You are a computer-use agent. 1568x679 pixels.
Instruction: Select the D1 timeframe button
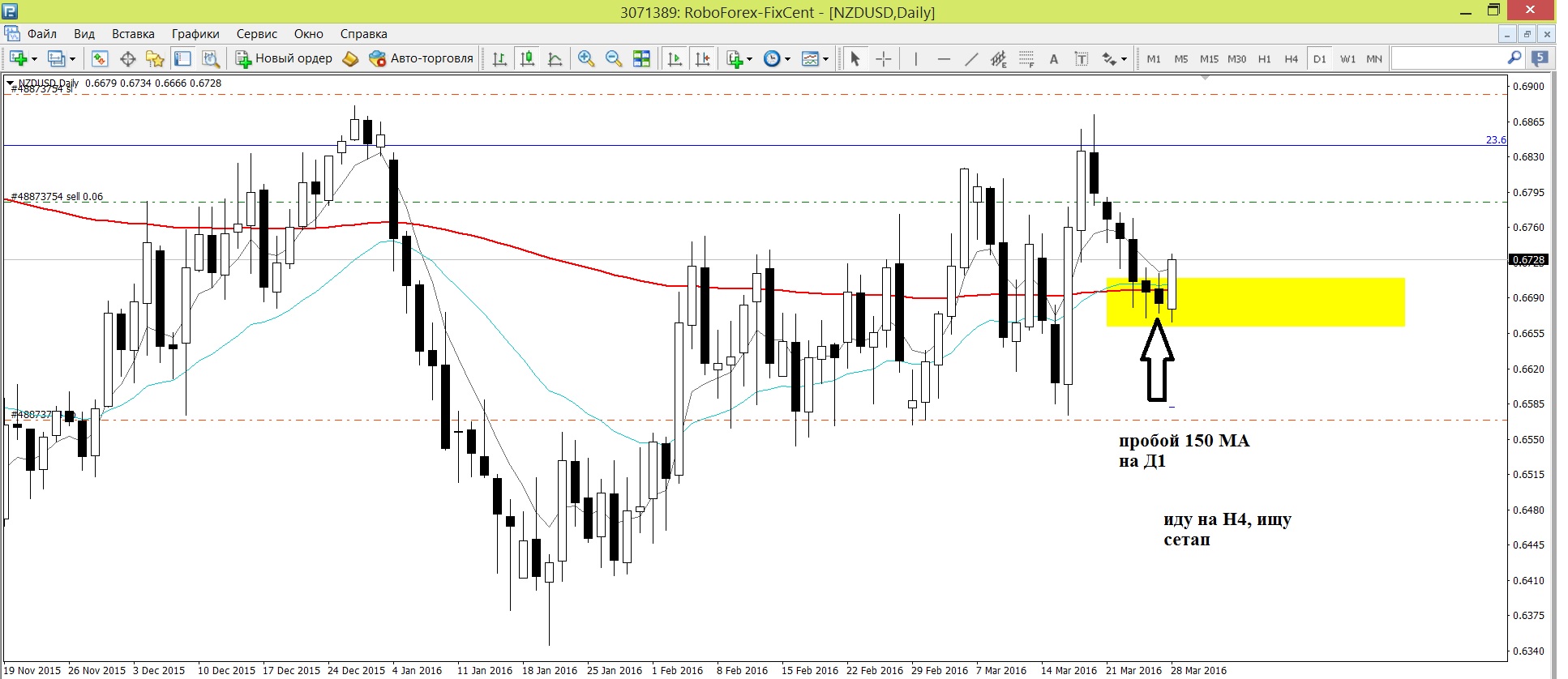(1320, 58)
